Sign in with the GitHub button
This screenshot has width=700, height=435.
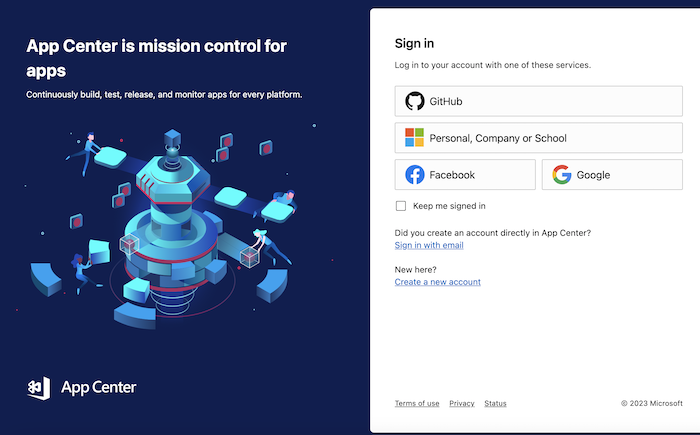[538, 101]
